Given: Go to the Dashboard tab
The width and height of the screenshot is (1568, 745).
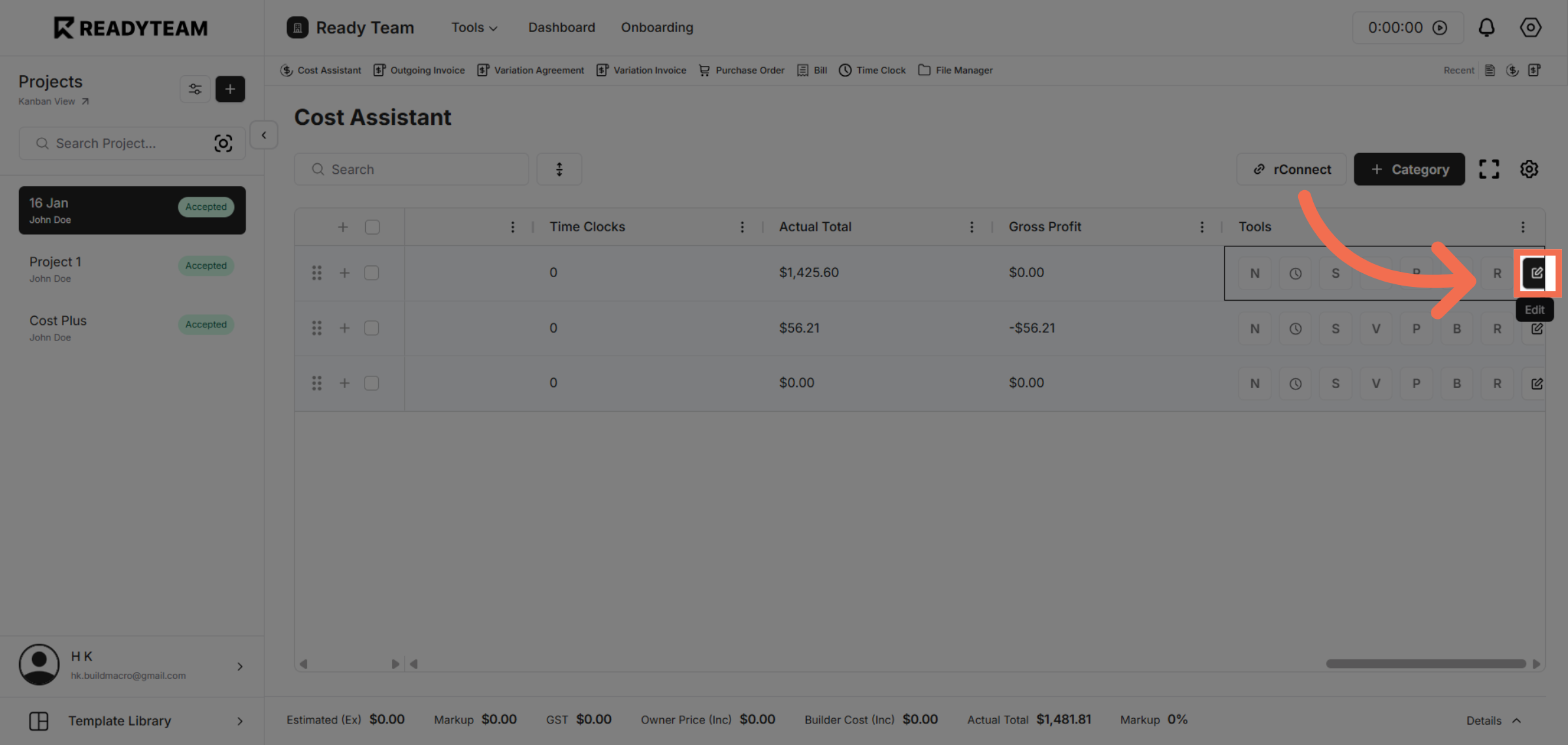Looking at the screenshot, I should tap(561, 27).
